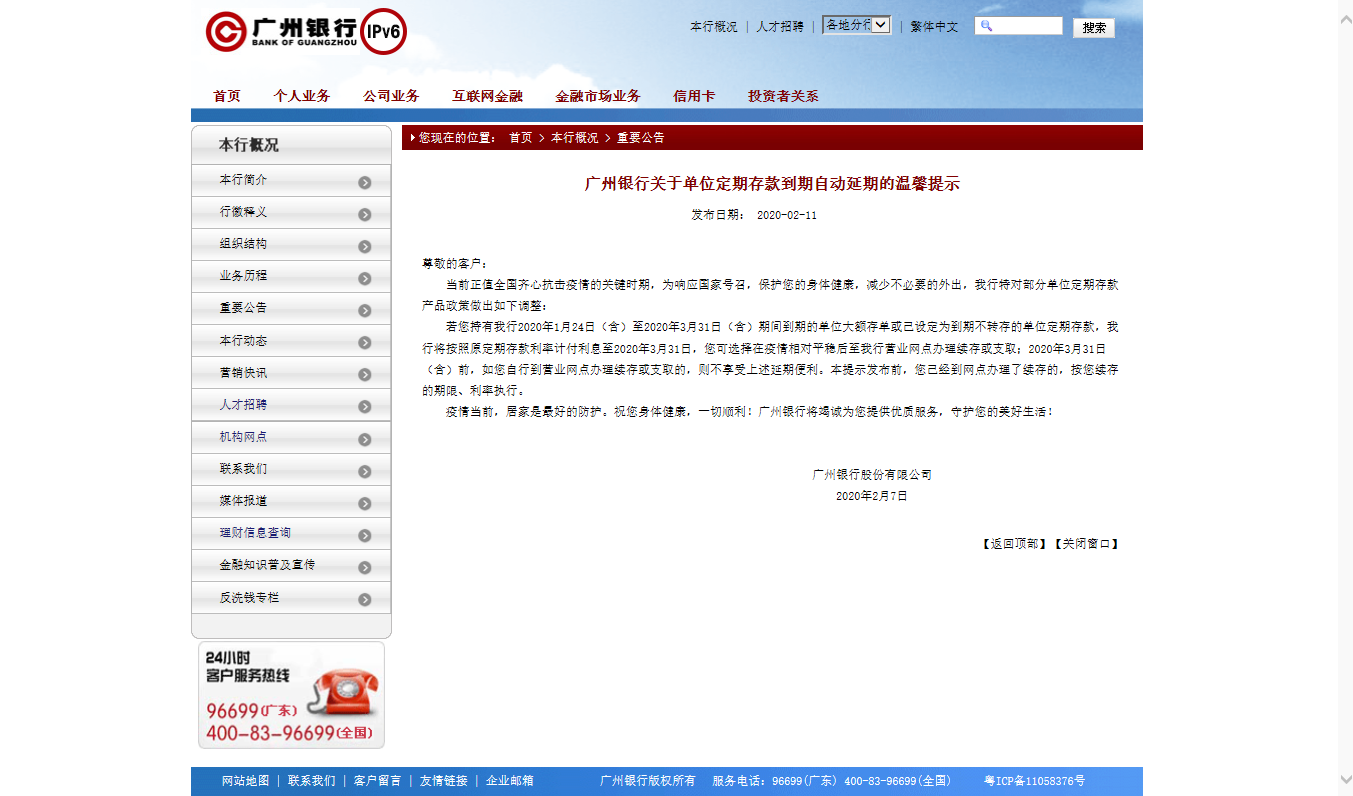Open the 首页 main navigation tab
The image size is (1353, 796).
[x=227, y=96]
